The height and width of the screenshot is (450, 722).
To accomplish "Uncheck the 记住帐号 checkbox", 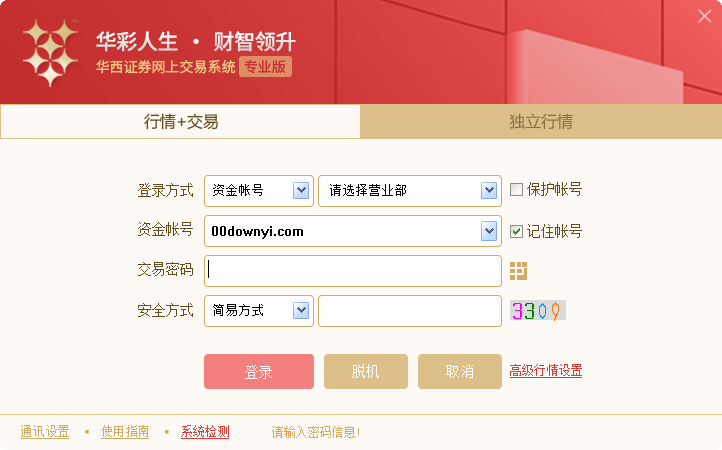I will click(517, 231).
